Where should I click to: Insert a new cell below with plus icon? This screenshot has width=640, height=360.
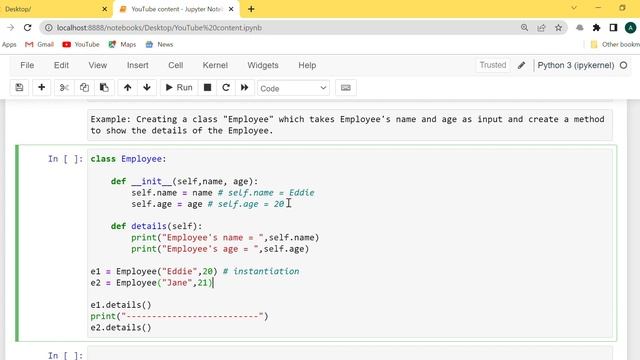[x=41, y=87]
